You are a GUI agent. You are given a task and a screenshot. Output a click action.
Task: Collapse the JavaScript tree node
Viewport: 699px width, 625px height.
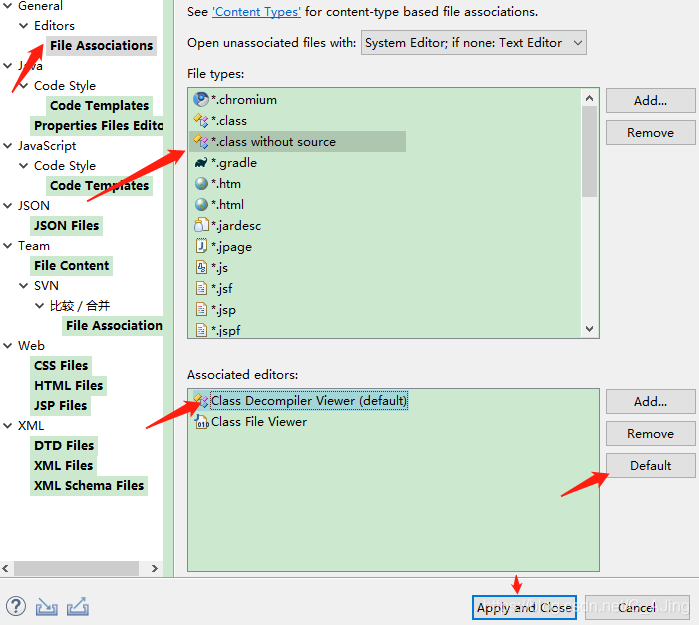8,145
